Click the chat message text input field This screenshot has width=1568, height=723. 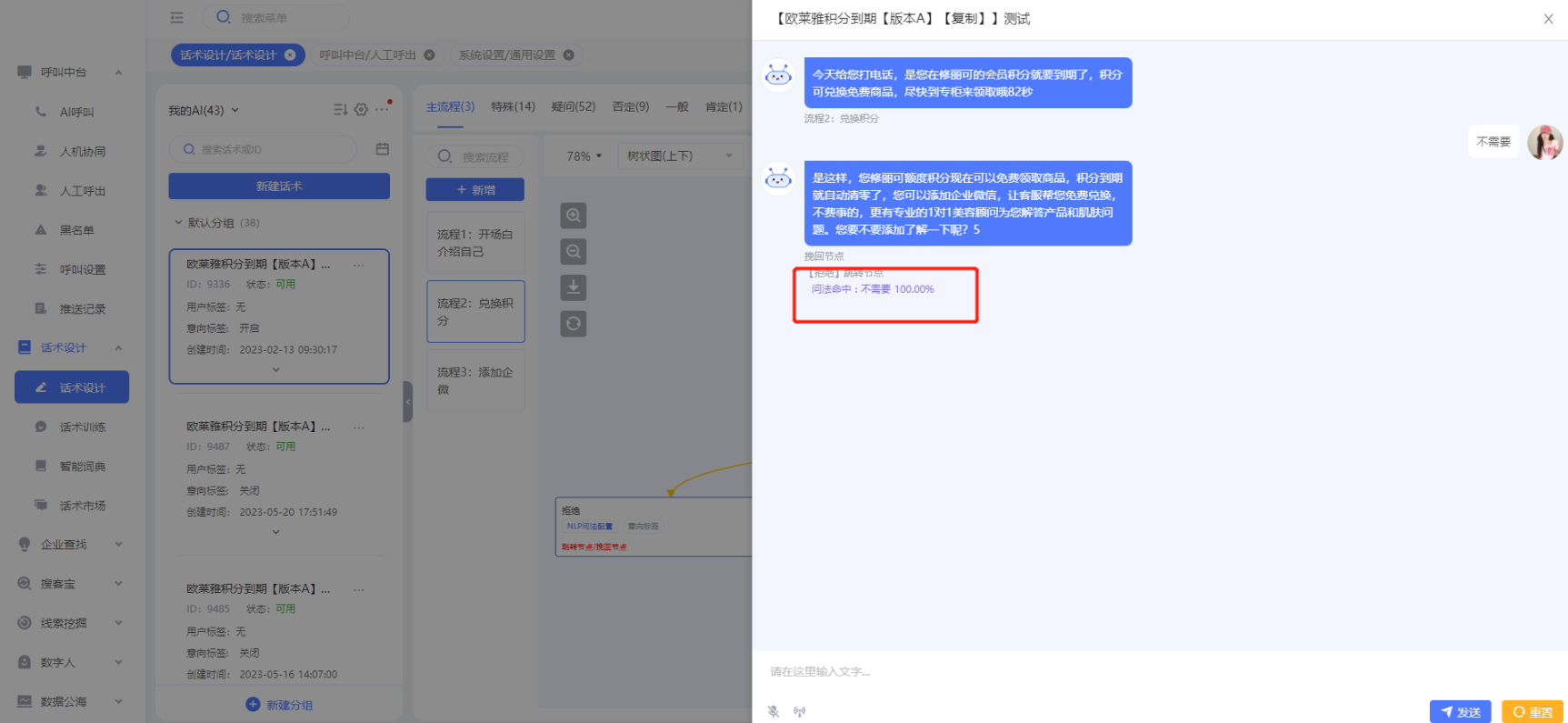[1154, 672]
